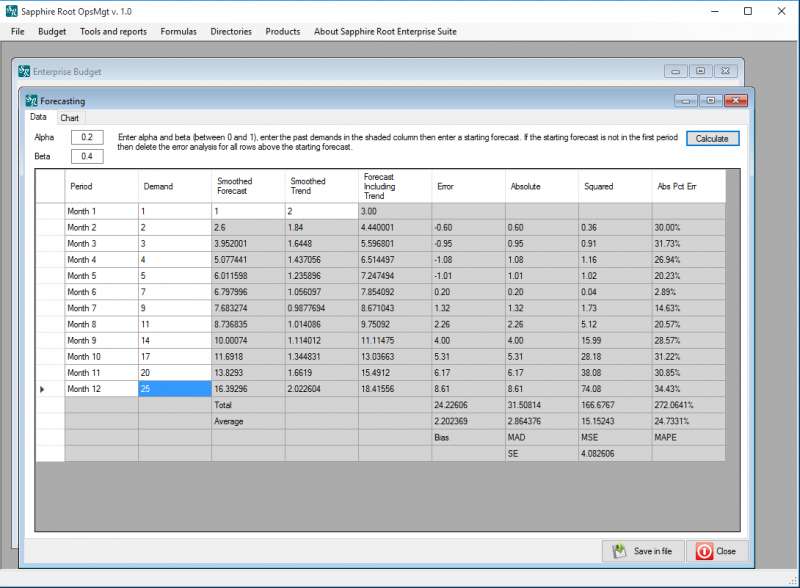Click the MAD label cell

pos(542,437)
